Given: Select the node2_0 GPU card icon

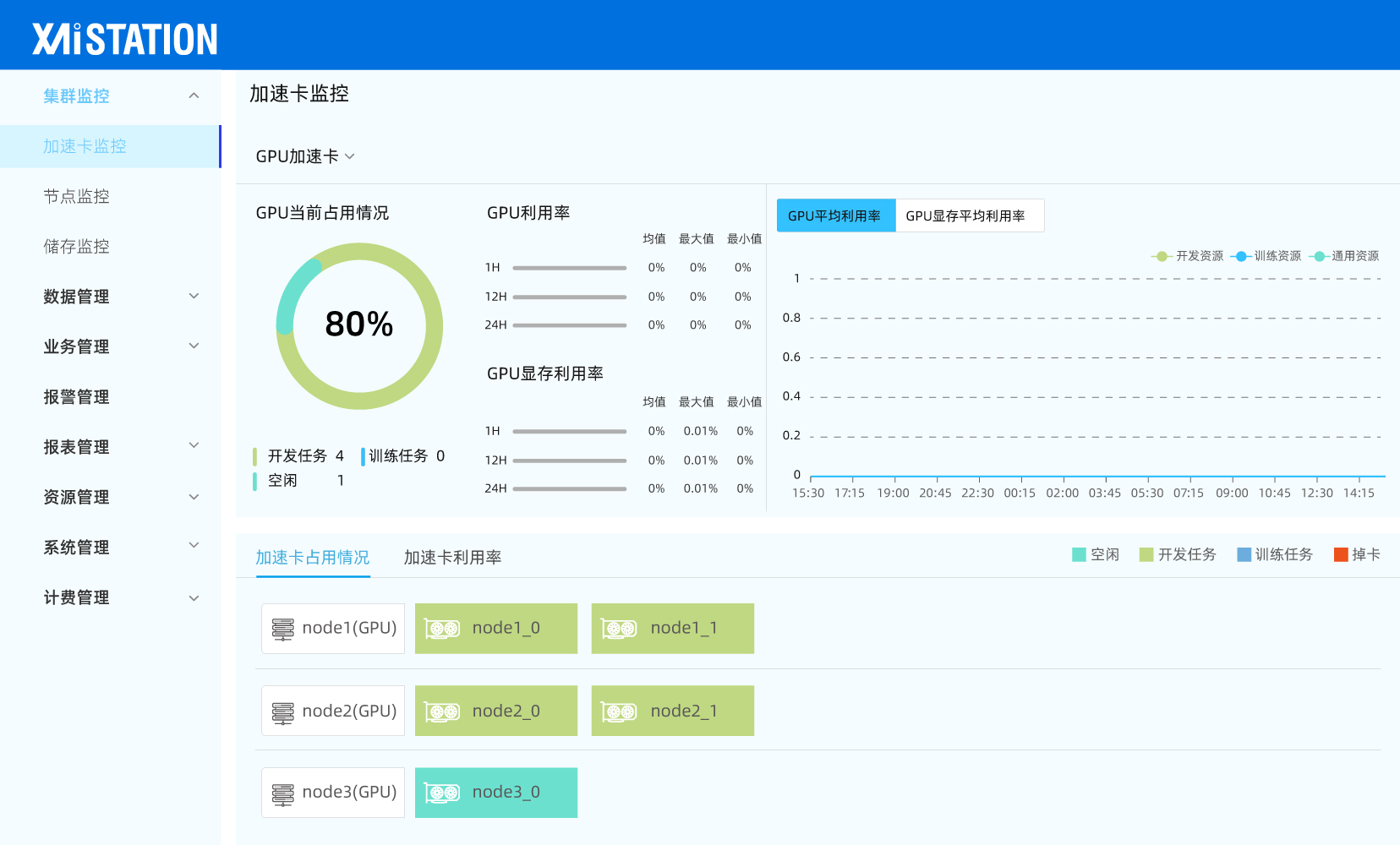Looking at the screenshot, I should click(x=442, y=711).
